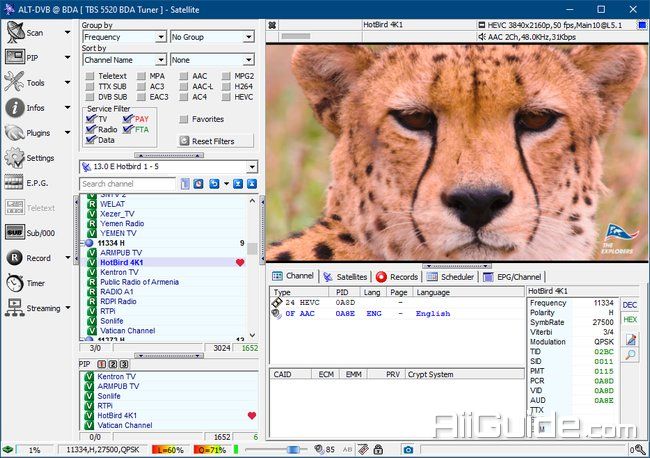Click the zoom magnifier icon in status bar corner
This screenshot has width=650, height=458.
pos(640,449)
